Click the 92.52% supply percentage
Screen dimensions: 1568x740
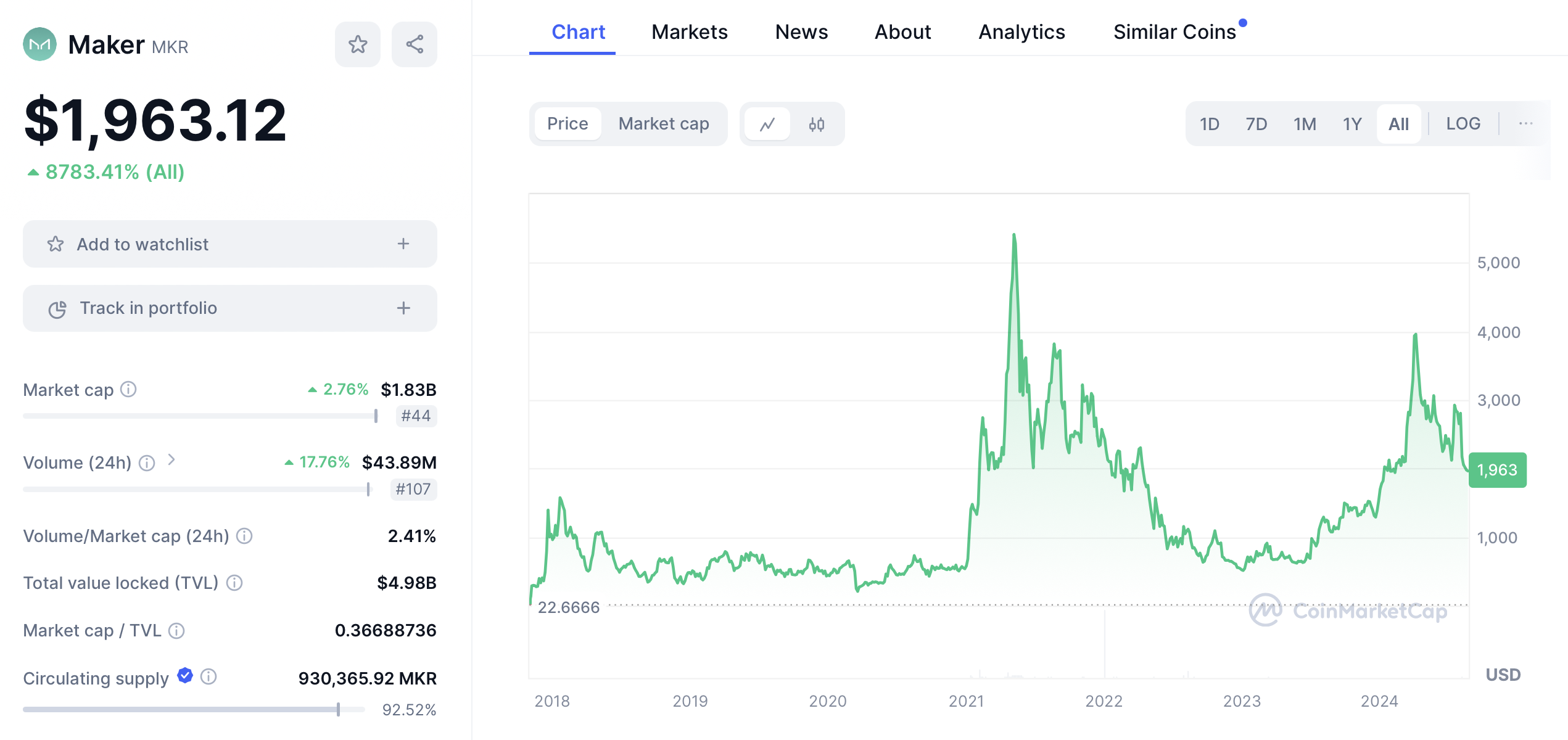click(x=409, y=710)
